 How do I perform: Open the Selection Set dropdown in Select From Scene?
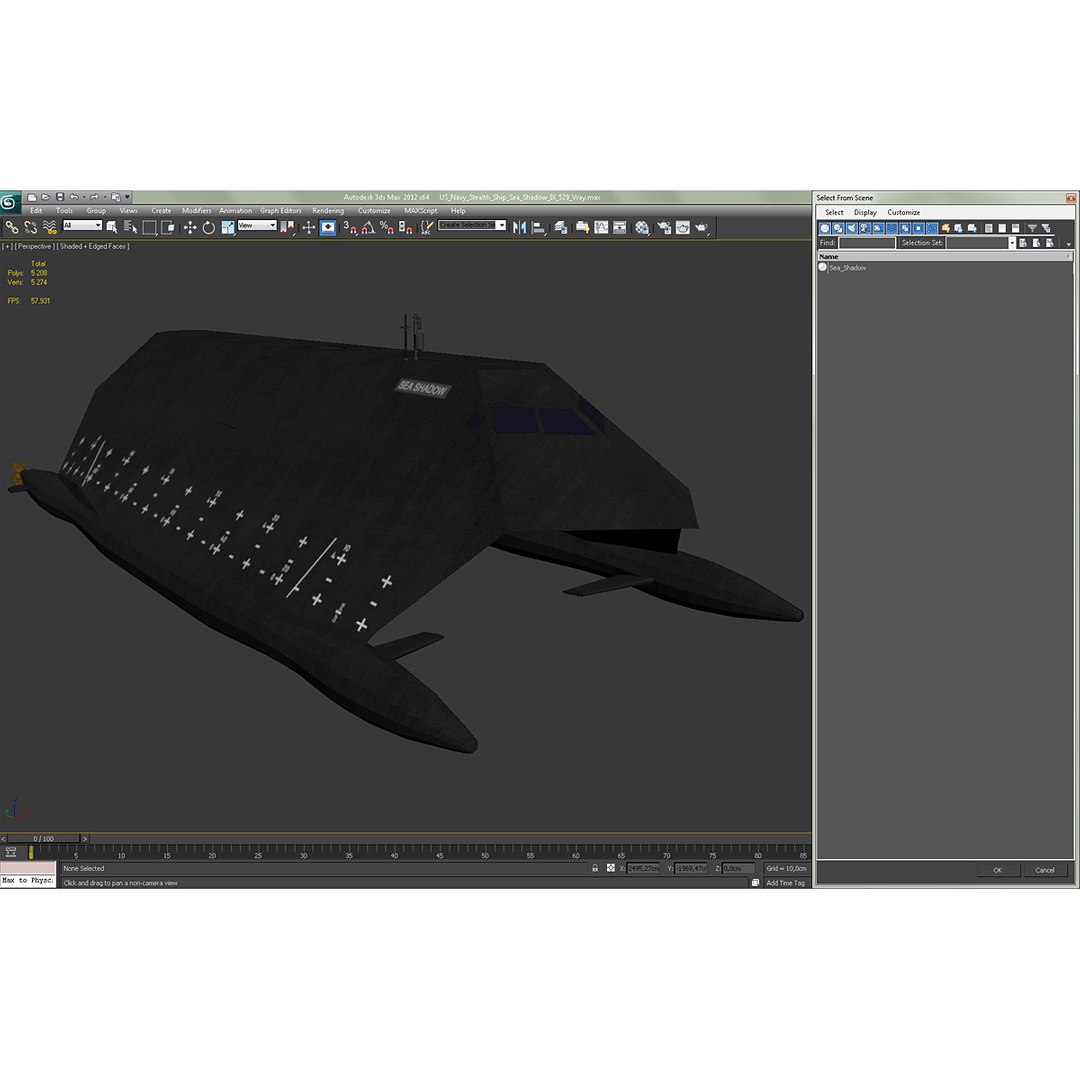click(x=1012, y=242)
